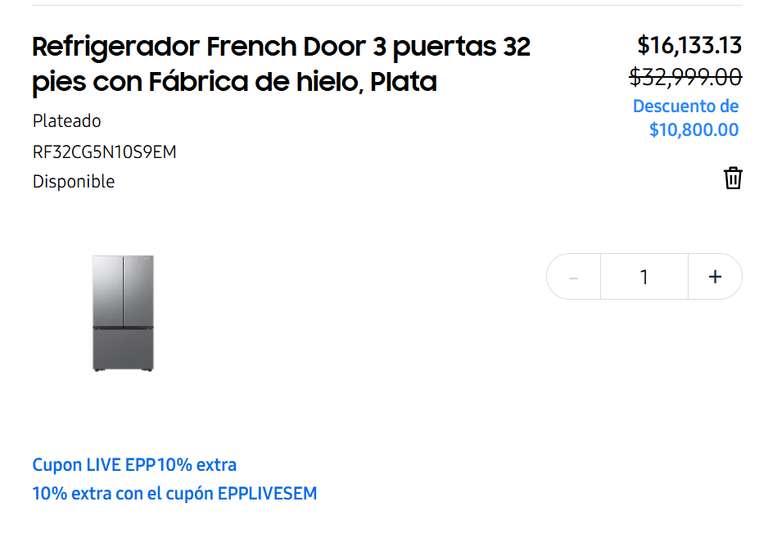
Task: Open the Cupon LIVE EPP10% extra link
Action: (x=134, y=465)
